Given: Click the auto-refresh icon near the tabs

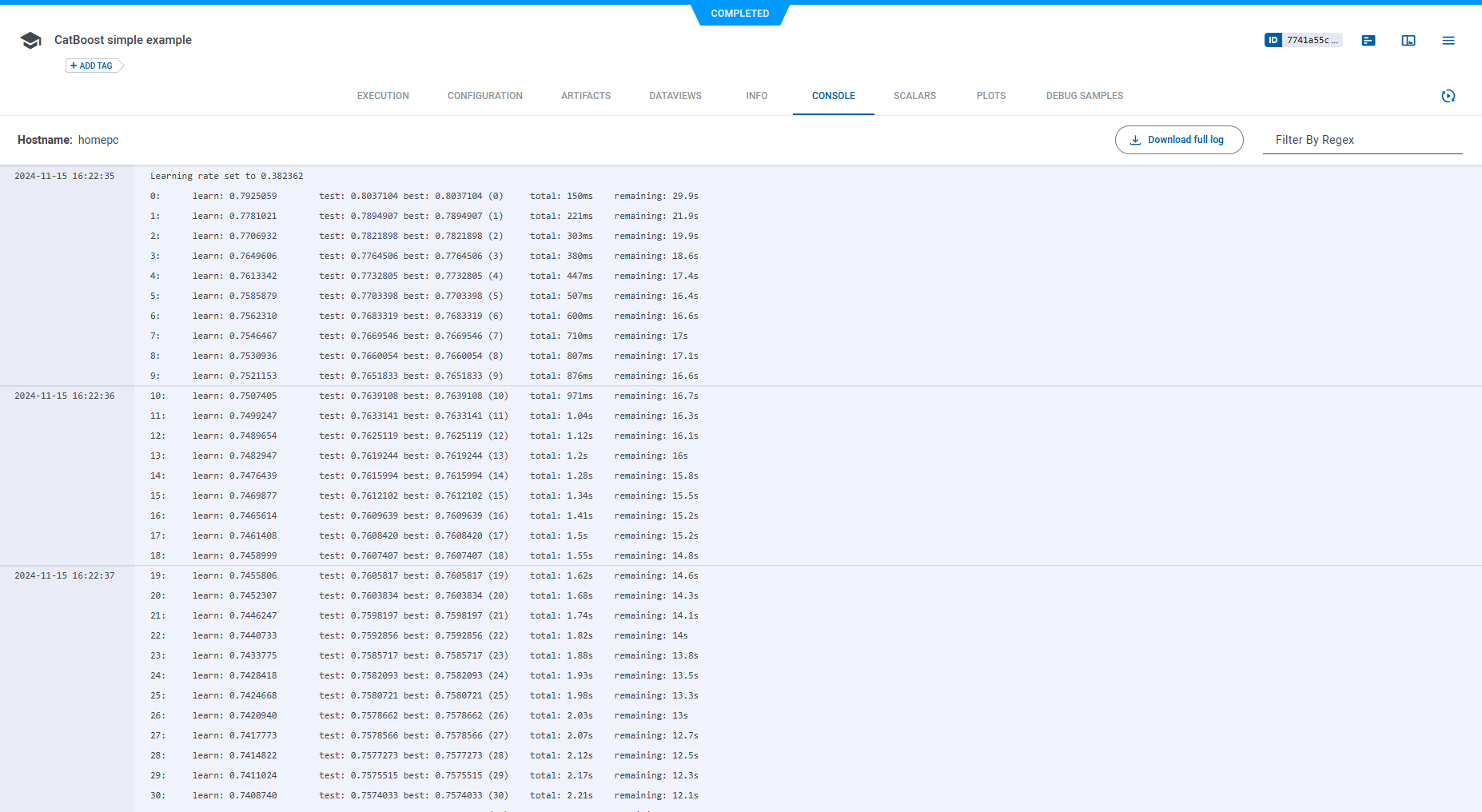Looking at the screenshot, I should click(x=1448, y=96).
